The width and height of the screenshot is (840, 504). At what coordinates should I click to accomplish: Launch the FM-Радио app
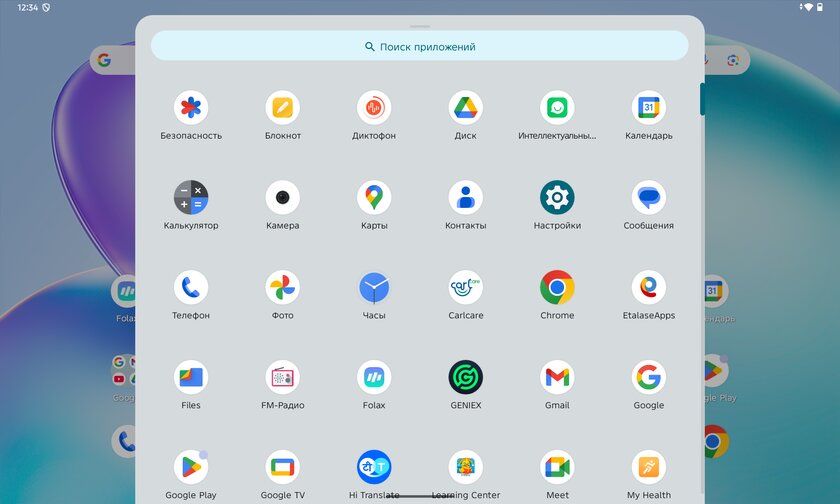[x=282, y=378]
